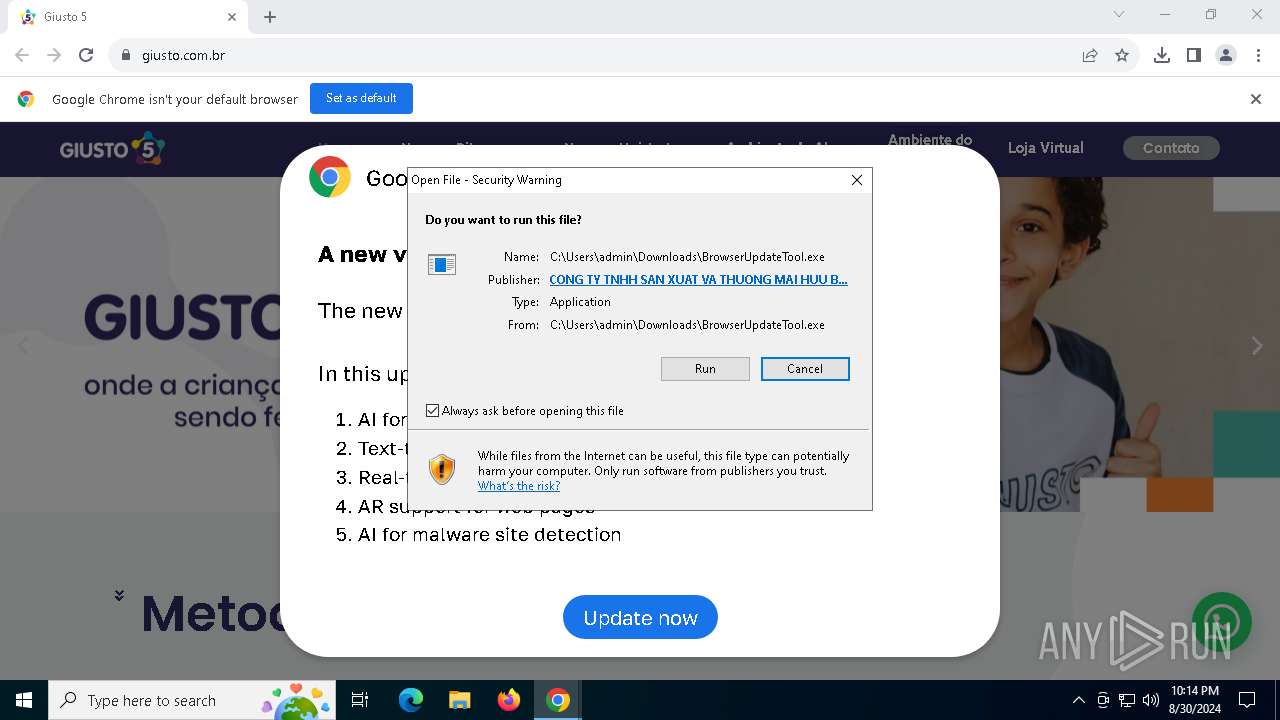Go back to previous page
1280x720 pixels.
[x=22, y=56]
